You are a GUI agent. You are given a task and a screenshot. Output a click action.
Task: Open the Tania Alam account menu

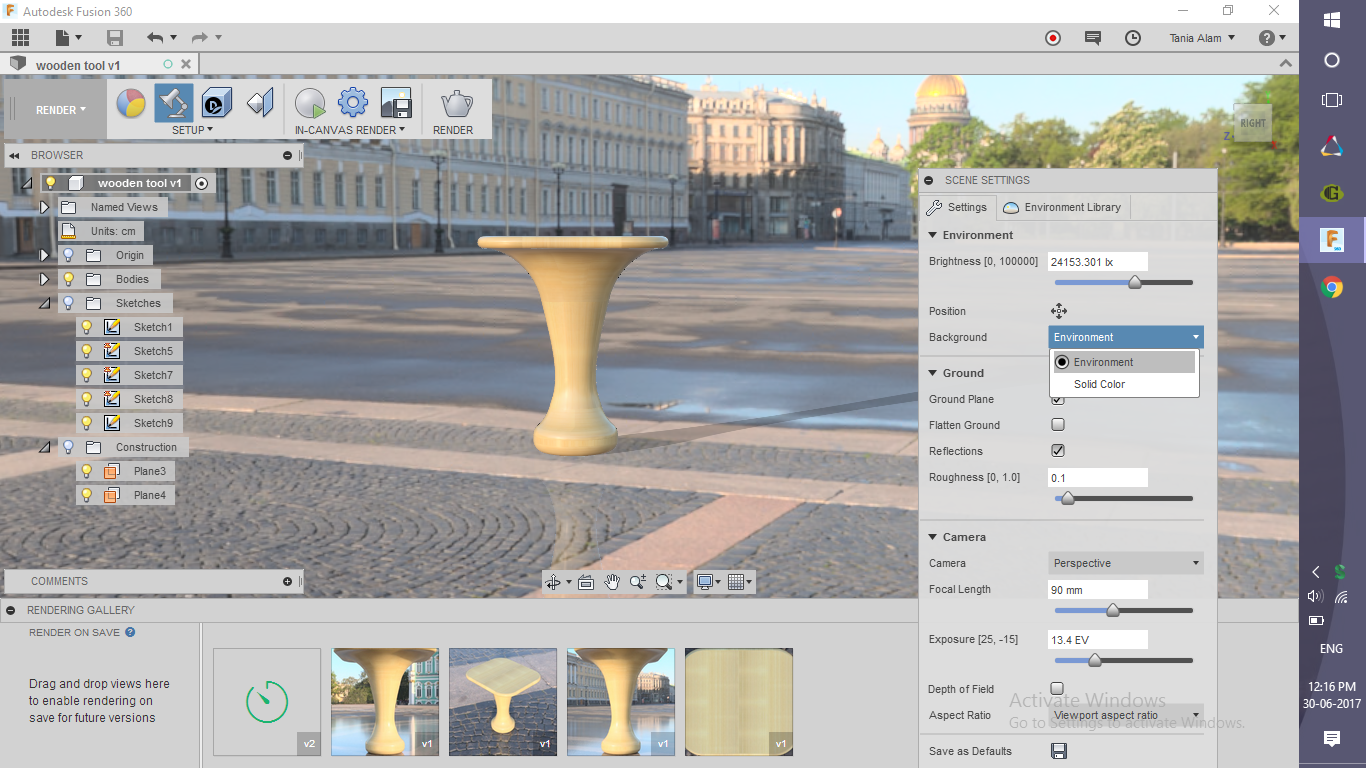coord(1202,38)
